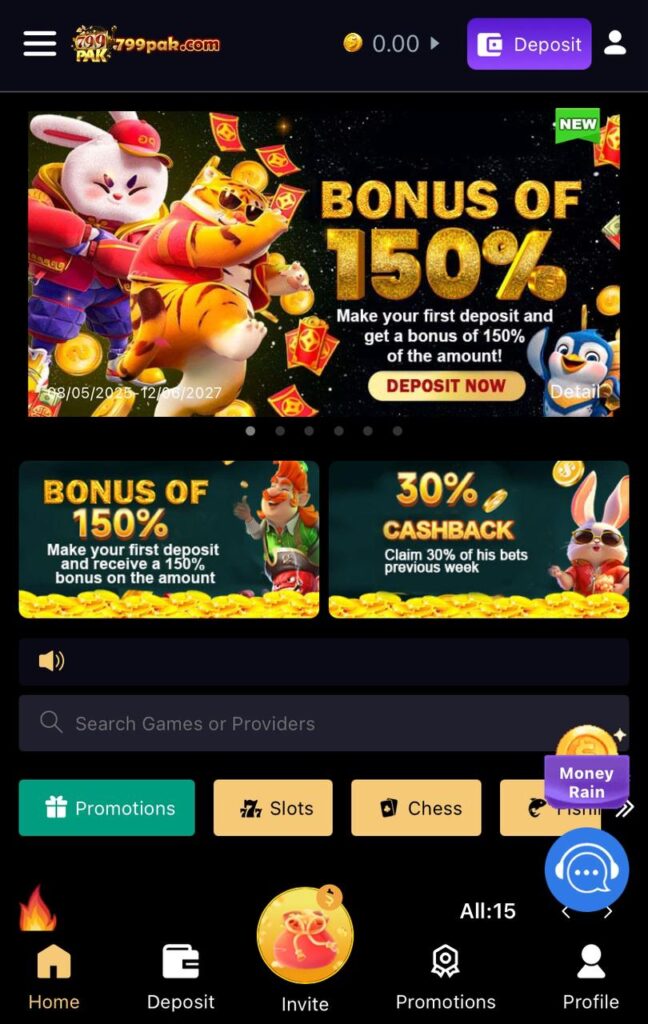The image size is (648, 1024).
Task: Tap the Invite money bag icon
Action: [x=305, y=935]
